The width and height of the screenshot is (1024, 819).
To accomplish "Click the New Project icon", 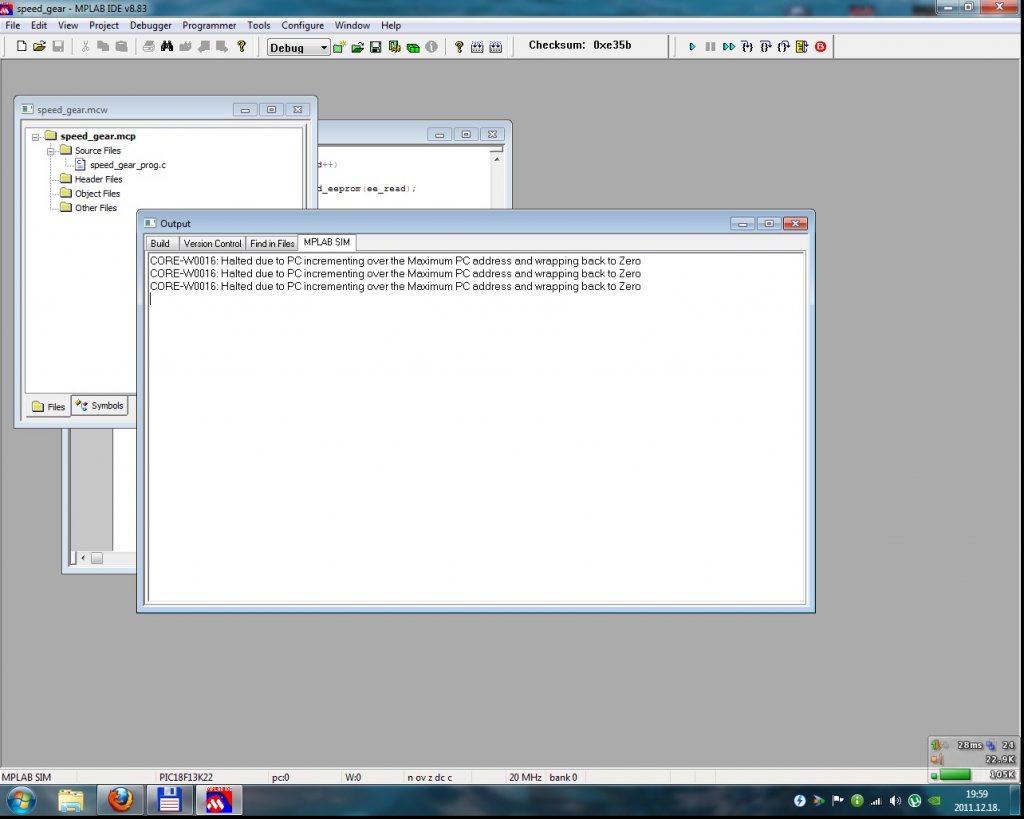I will point(339,47).
